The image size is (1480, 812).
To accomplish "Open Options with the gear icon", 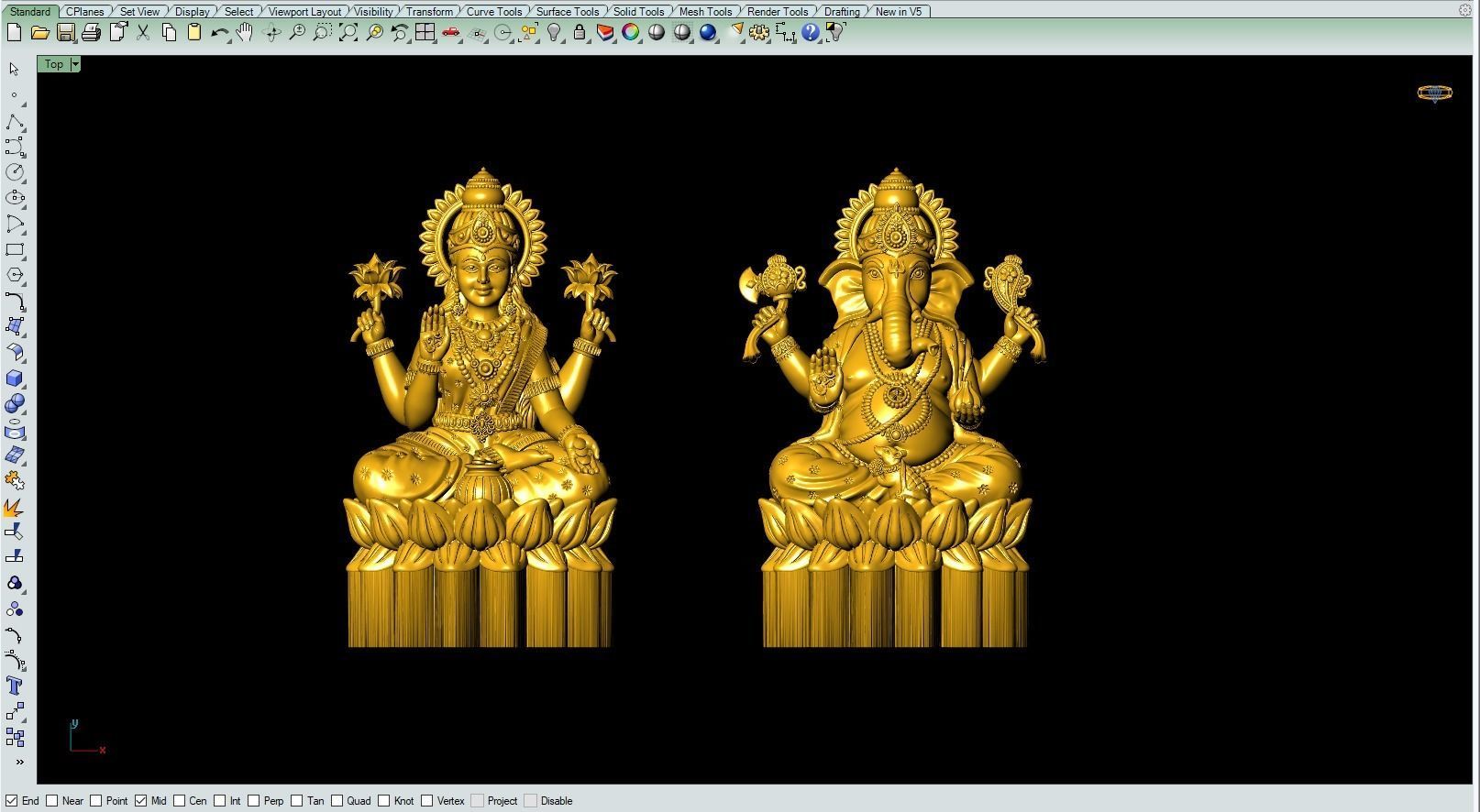I will (759, 33).
